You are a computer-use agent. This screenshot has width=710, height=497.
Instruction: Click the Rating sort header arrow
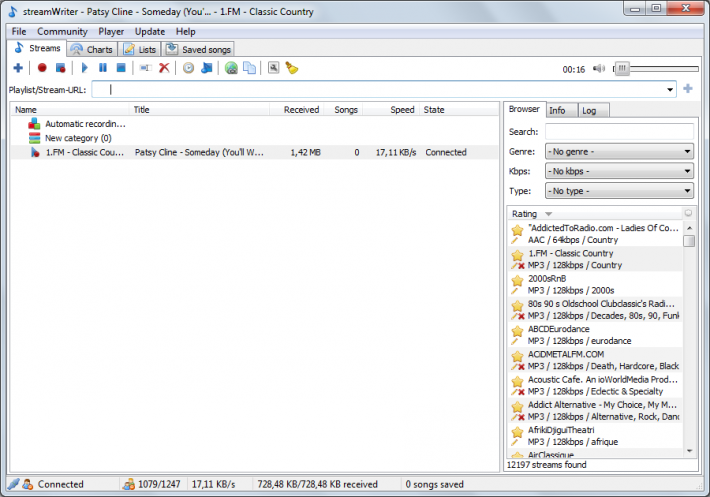[x=548, y=214]
